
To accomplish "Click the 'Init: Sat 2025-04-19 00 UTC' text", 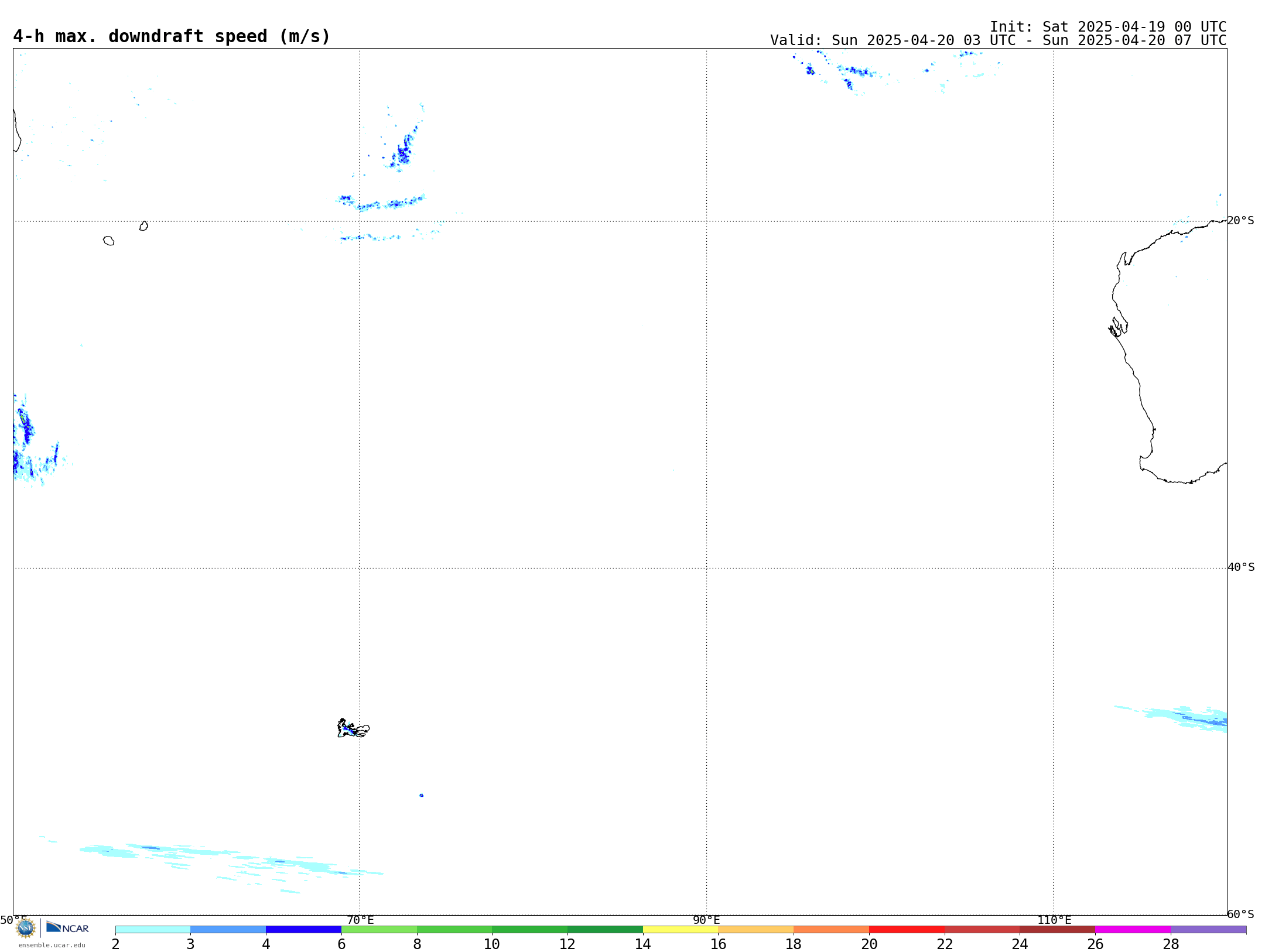I will [x=1108, y=27].
